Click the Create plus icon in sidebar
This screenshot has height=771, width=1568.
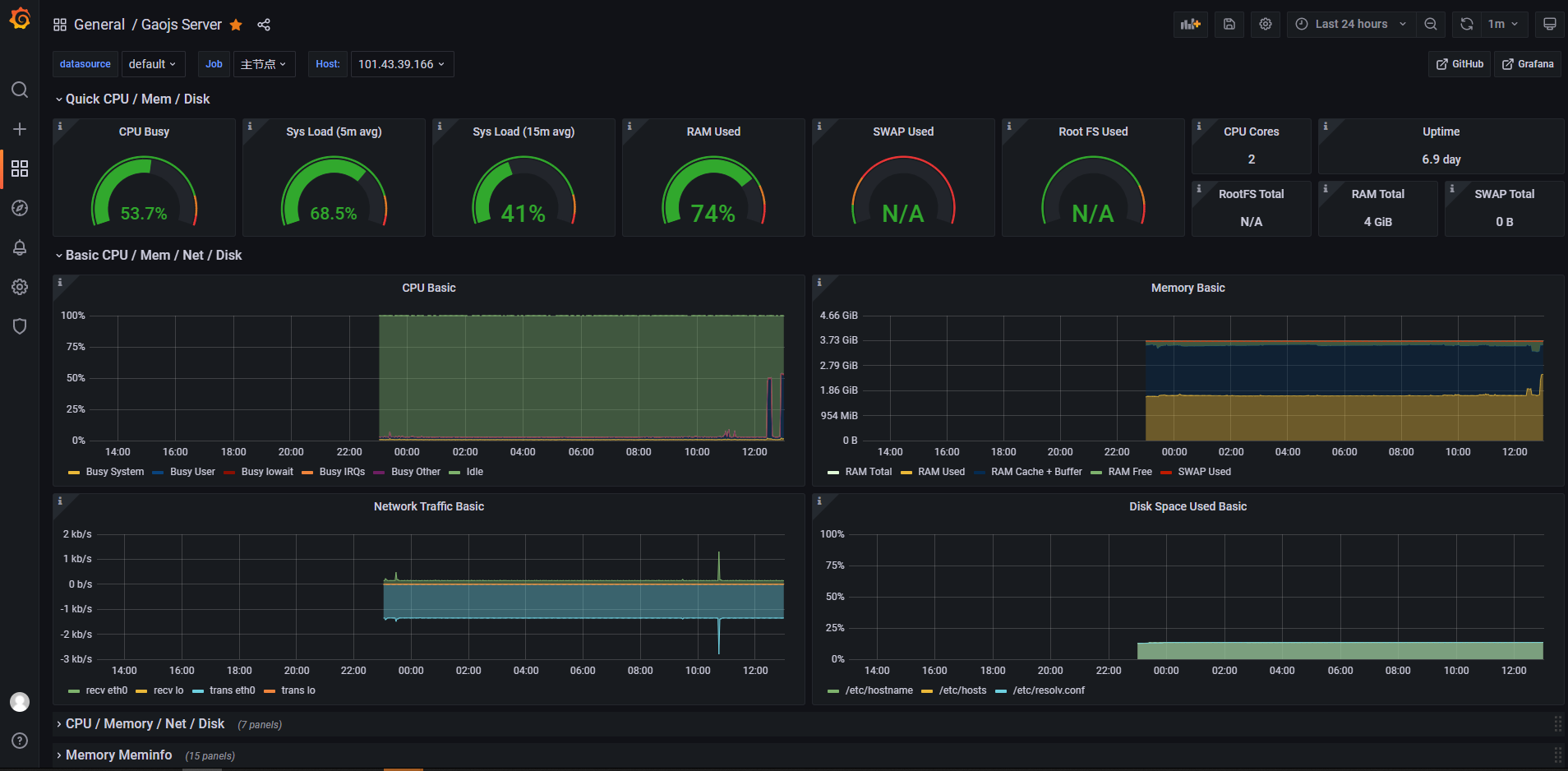click(20, 129)
